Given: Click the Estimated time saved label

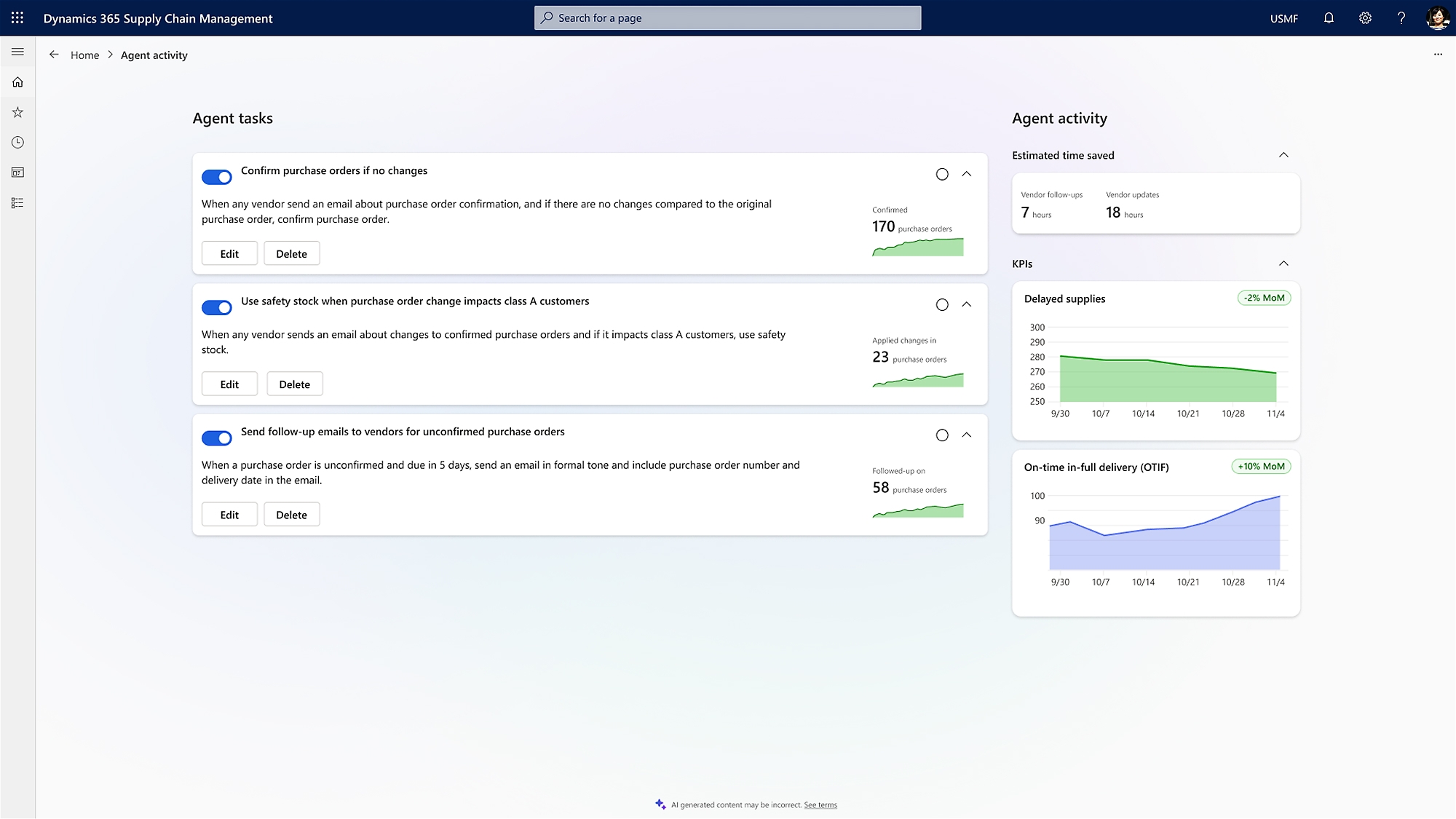Looking at the screenshot, I should (x=1063, y=155).
